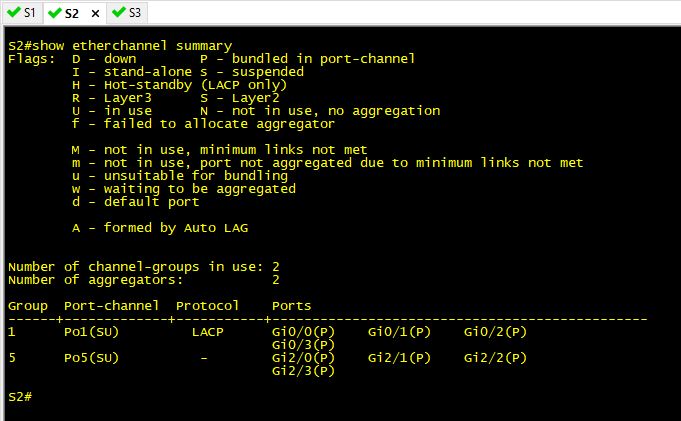Switch to the S1 session tab
Image resolution: width=681 pixels, height=421 pixels.
[x=22, y=13]
